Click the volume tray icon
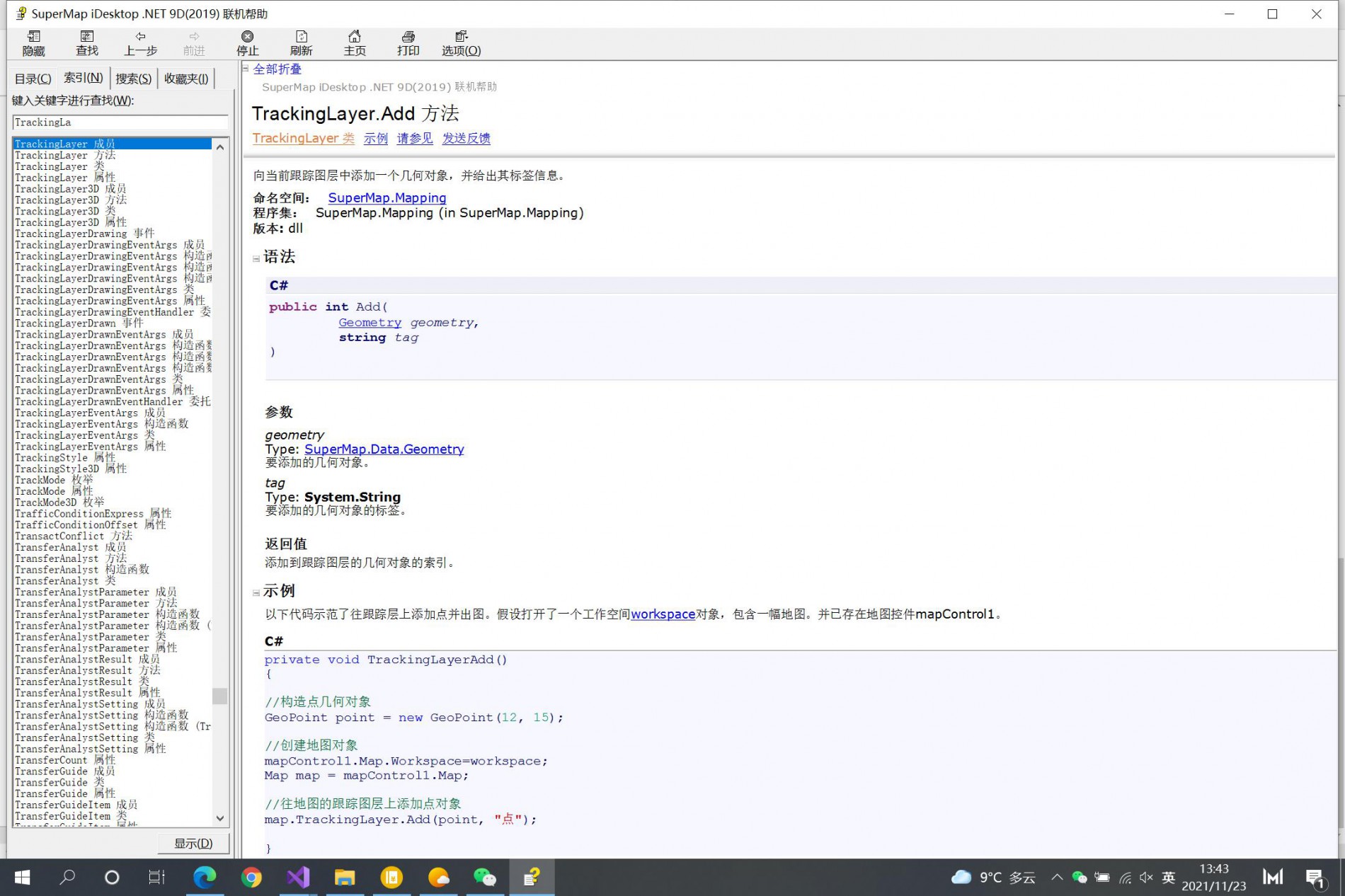This screenshot has height=896, width=1345. coord(1146,878)
